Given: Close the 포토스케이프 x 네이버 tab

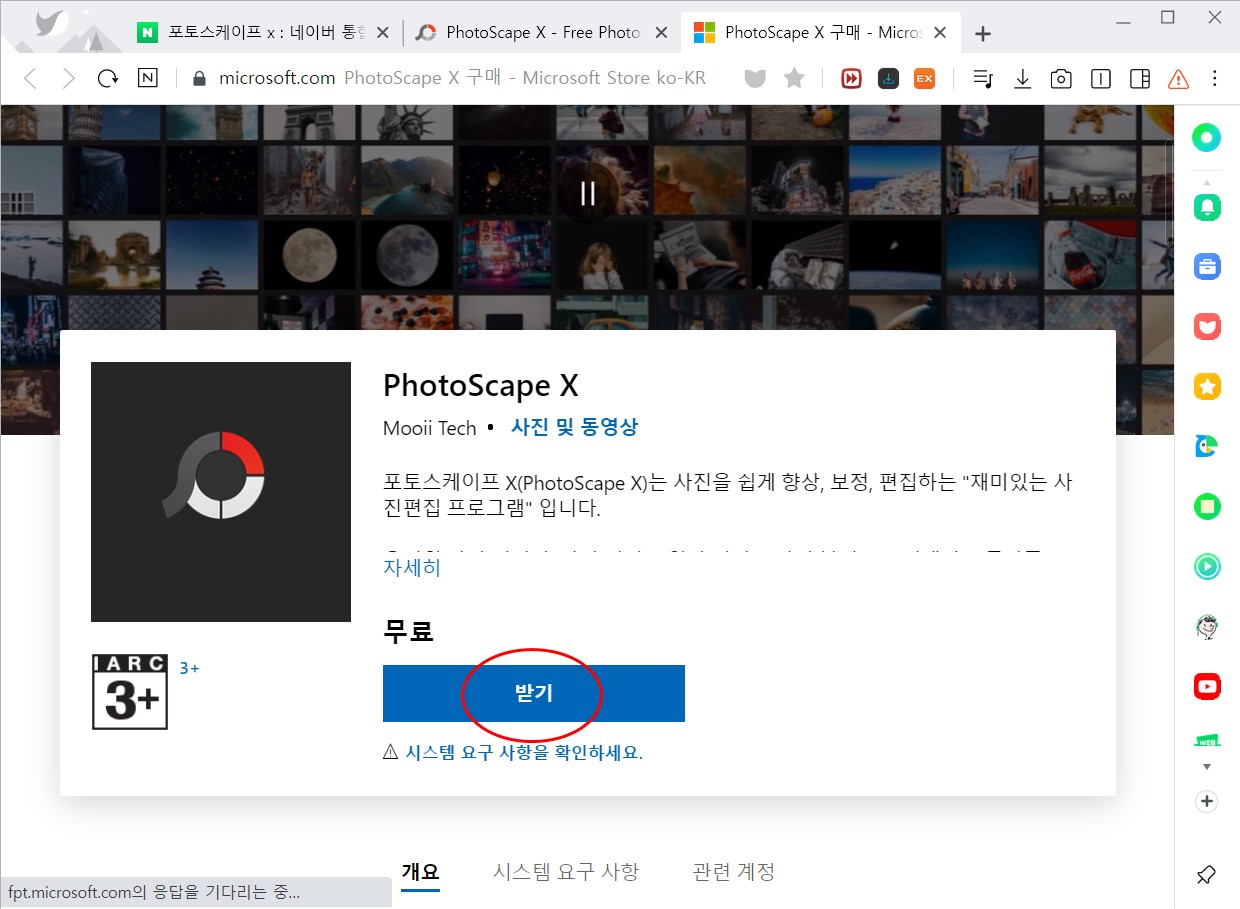Looking at the screenshot, I should coord(382,33).
